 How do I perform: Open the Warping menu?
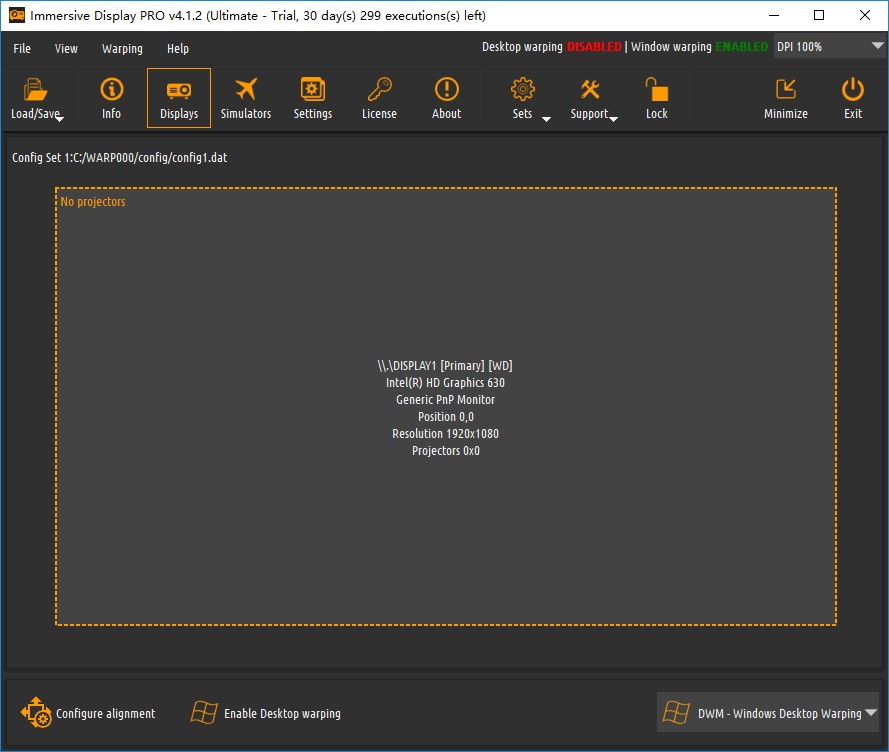pyautogui.click(x=122, y=48)
